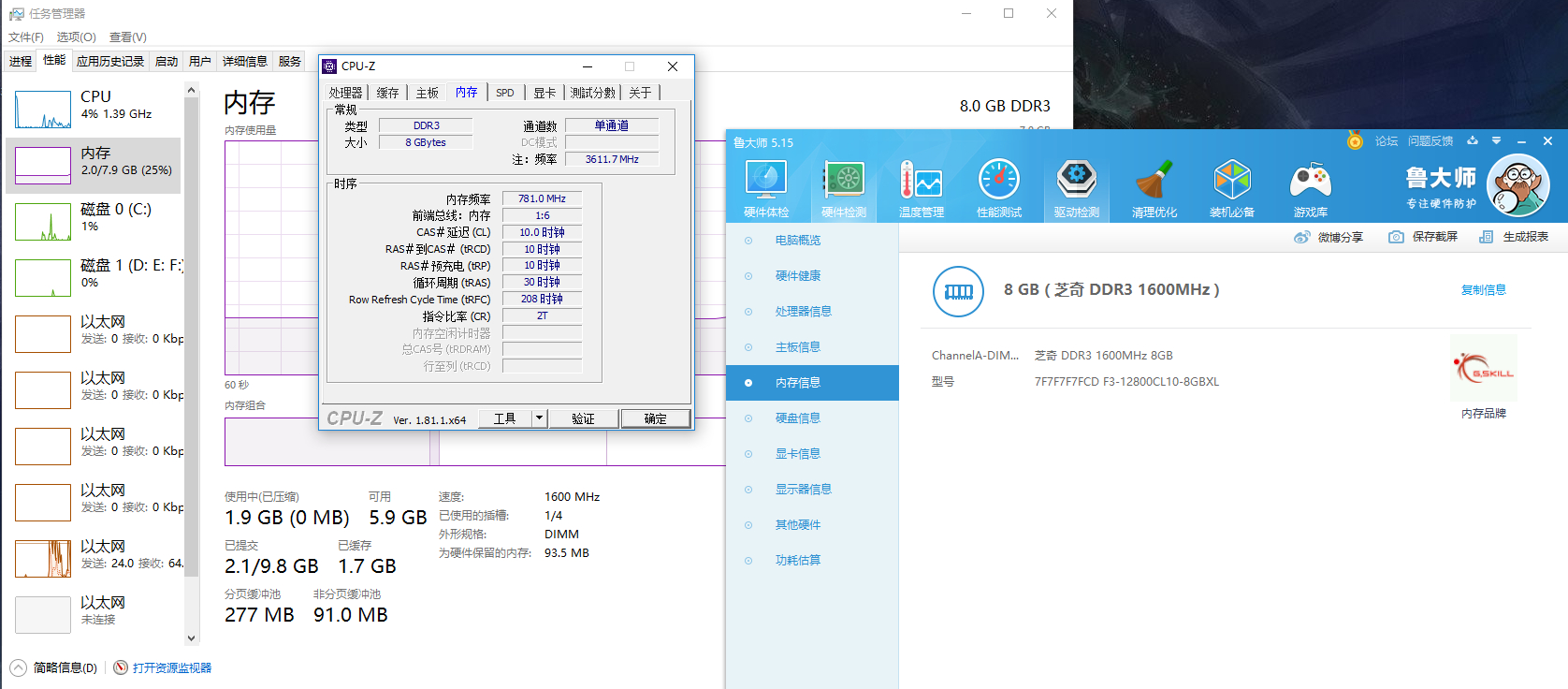
Task: Switch to the 详细信息 tab
Action: 245,62
